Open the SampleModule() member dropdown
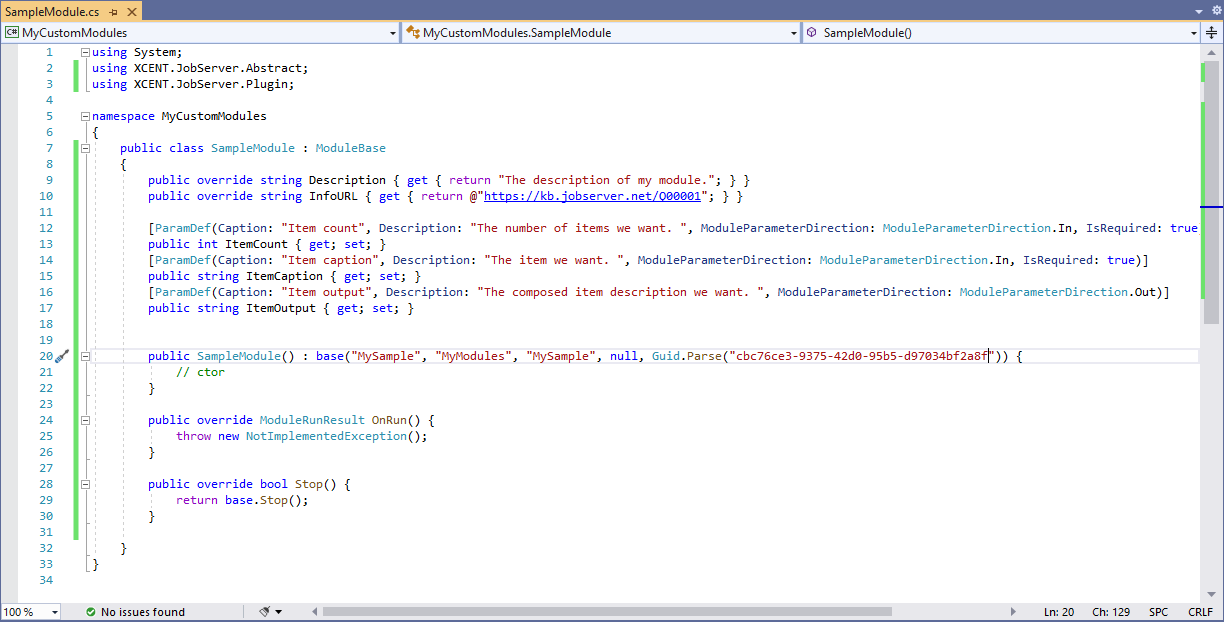 point(1193,33)
